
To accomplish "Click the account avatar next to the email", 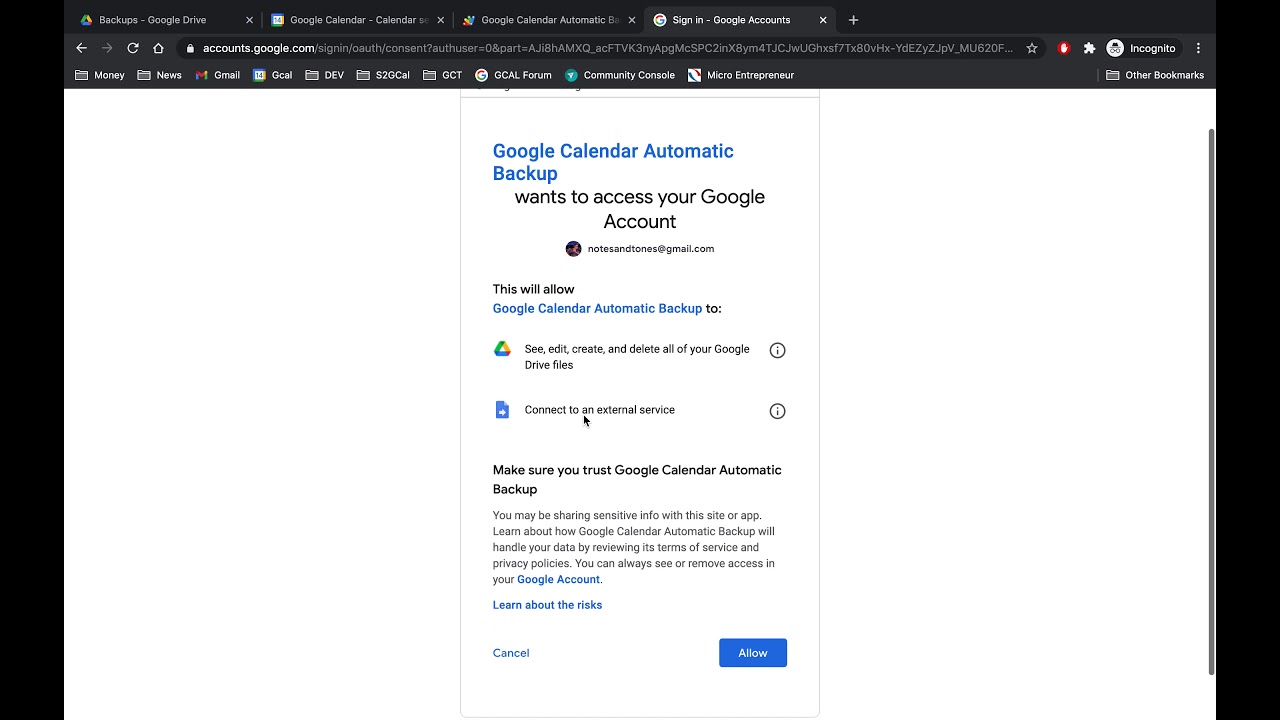I will click(573, 249).
